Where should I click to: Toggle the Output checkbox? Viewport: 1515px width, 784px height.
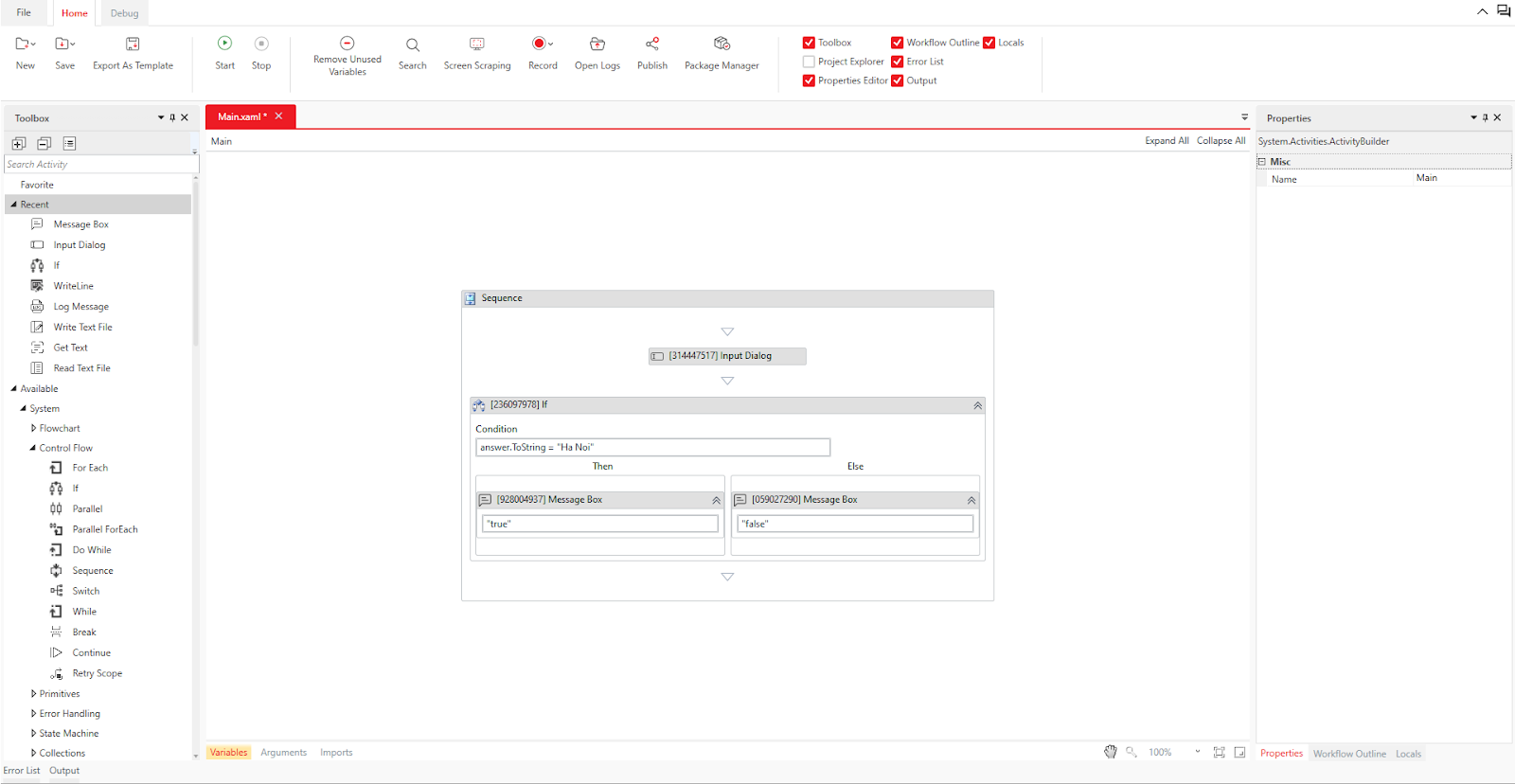897,80
